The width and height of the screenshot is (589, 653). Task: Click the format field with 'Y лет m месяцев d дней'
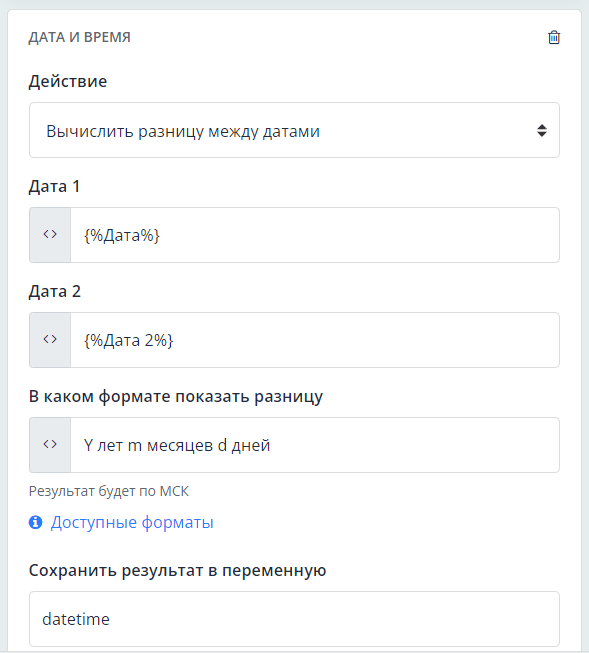tap(314, 445)
